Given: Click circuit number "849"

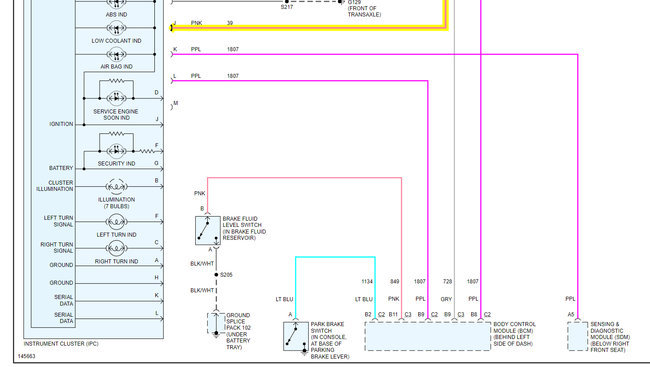Looking at the screenshot, I should [394, 282].
